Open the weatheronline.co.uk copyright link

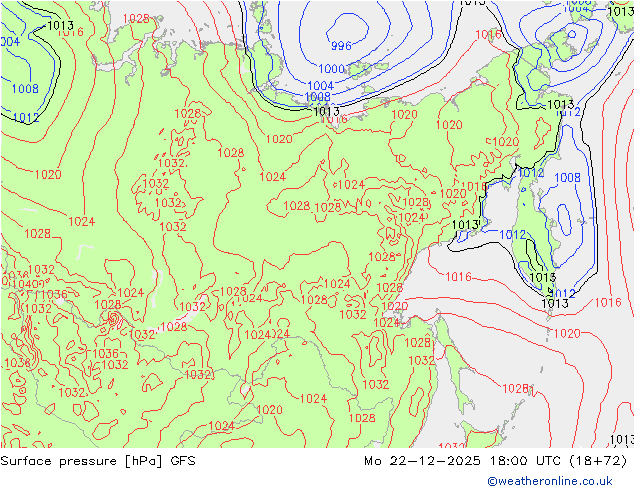pos(550,481)
